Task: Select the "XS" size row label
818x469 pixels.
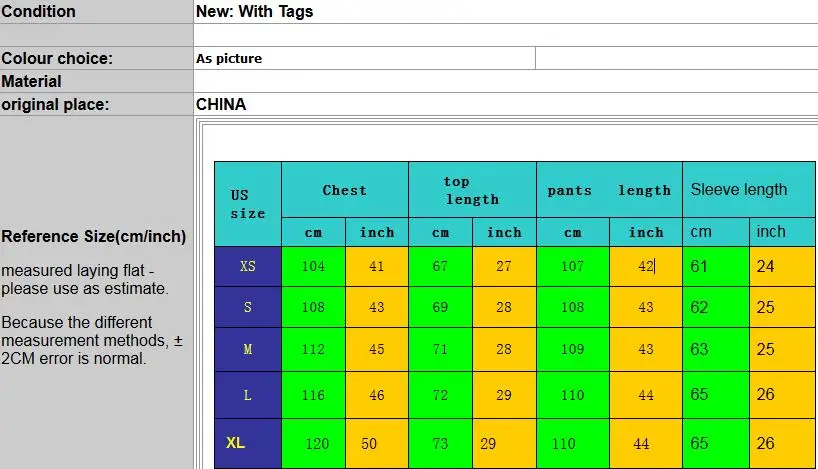Action: click(248, 266)
